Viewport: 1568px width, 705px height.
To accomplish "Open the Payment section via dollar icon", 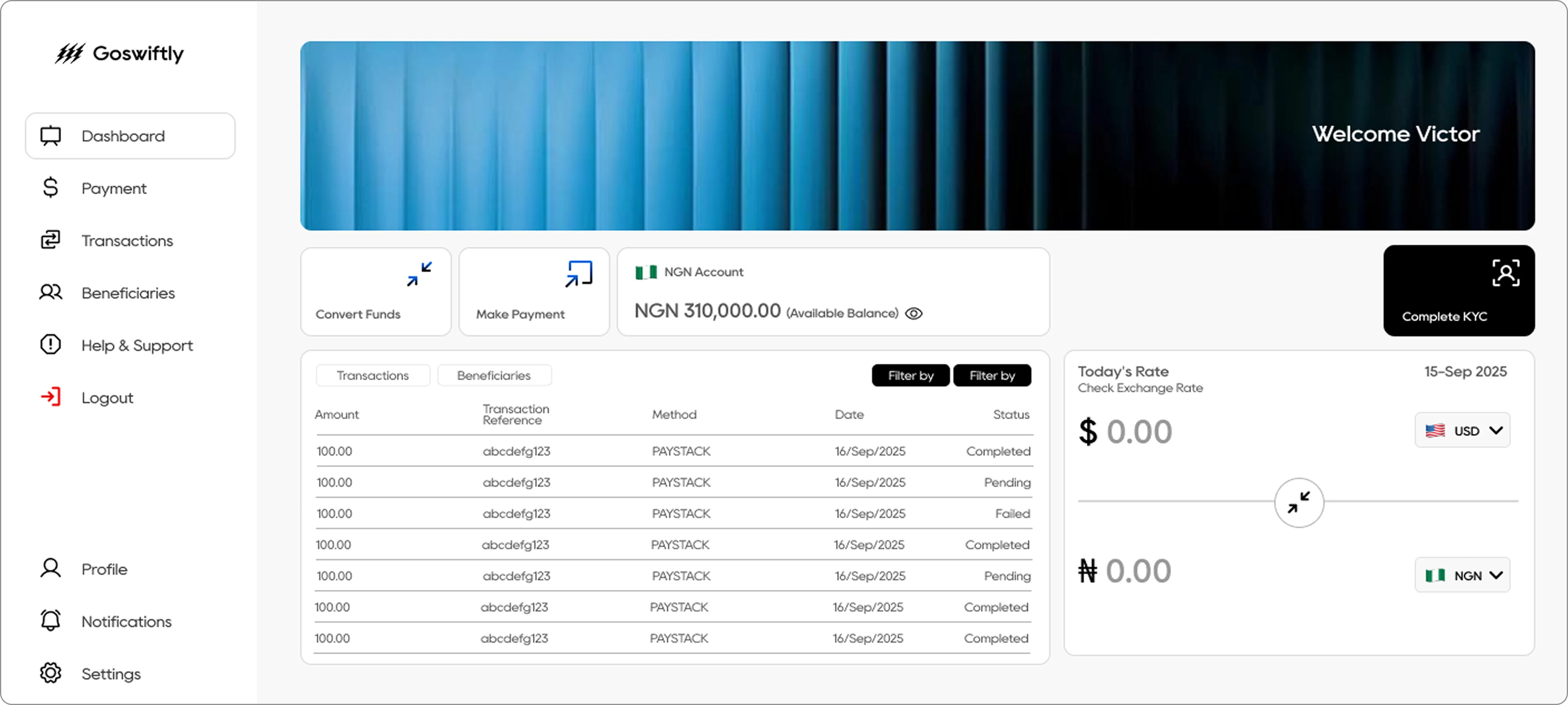I will pos(50,188).
